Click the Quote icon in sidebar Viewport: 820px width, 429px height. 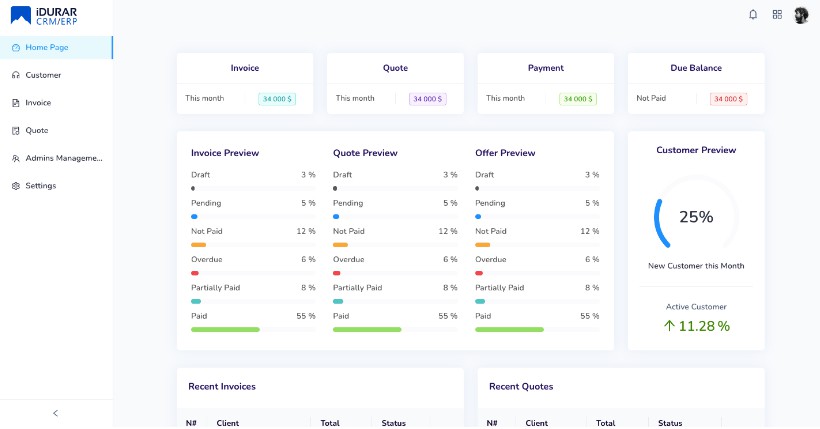pos(16,130)
